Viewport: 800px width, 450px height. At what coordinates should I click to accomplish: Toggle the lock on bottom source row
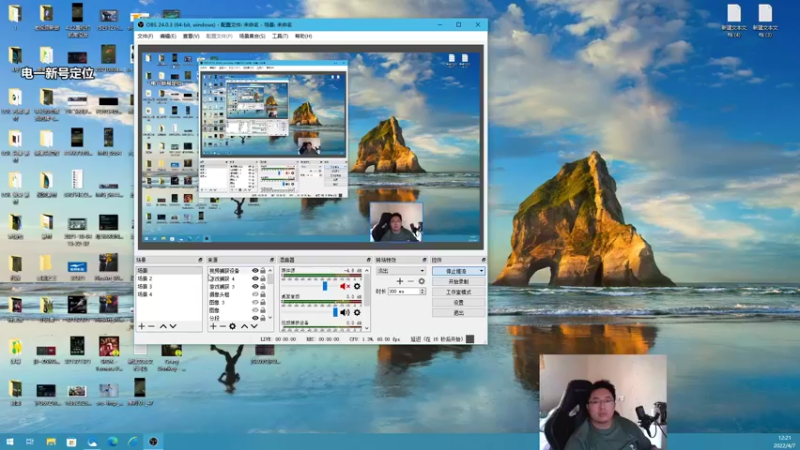coord(263,318)
